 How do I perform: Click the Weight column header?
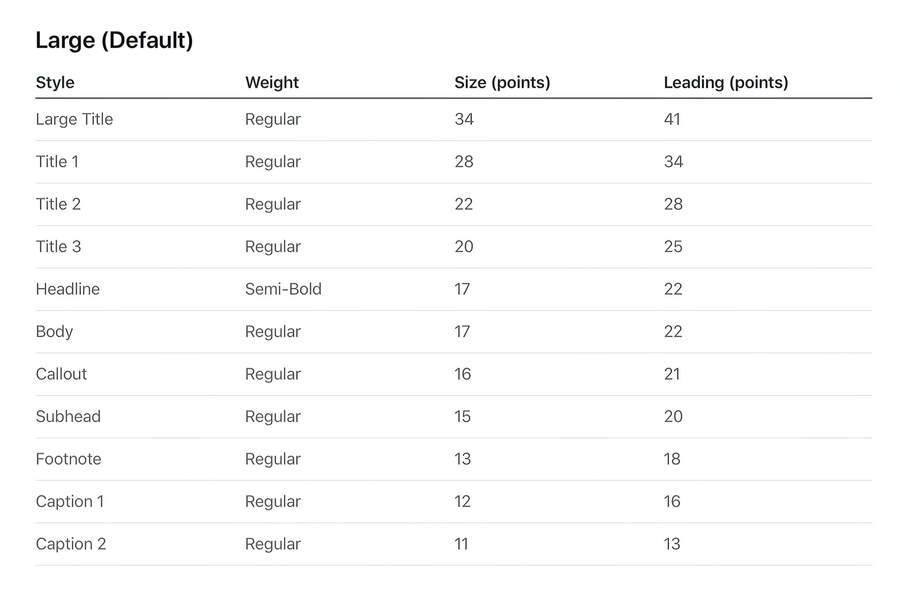(272, 83)
